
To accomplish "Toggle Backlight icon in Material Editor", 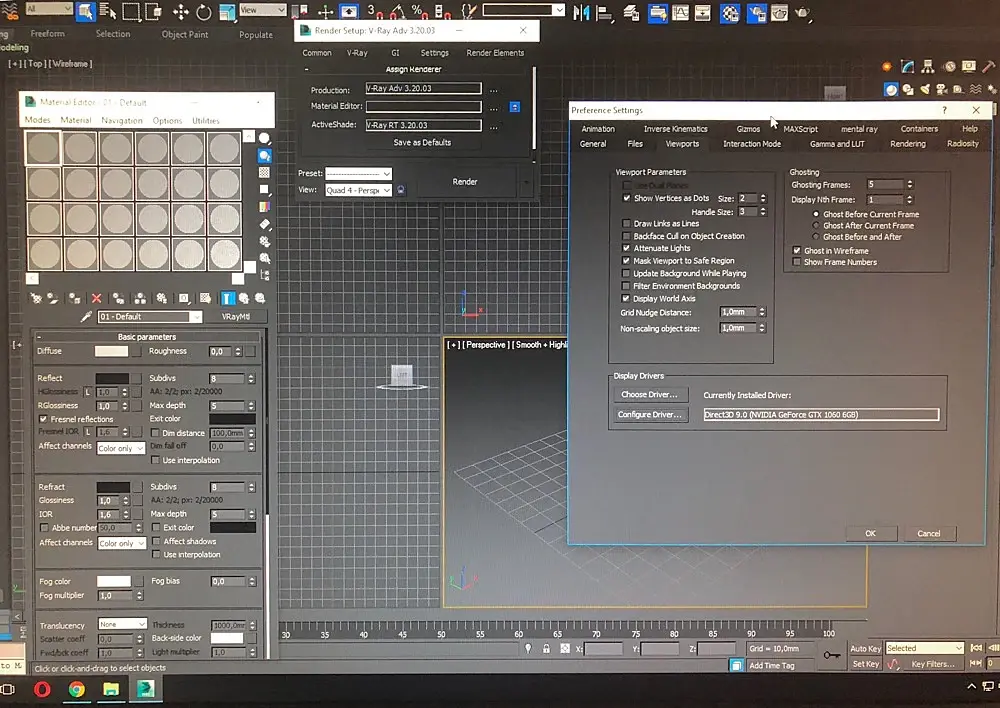I will [264, 155].
